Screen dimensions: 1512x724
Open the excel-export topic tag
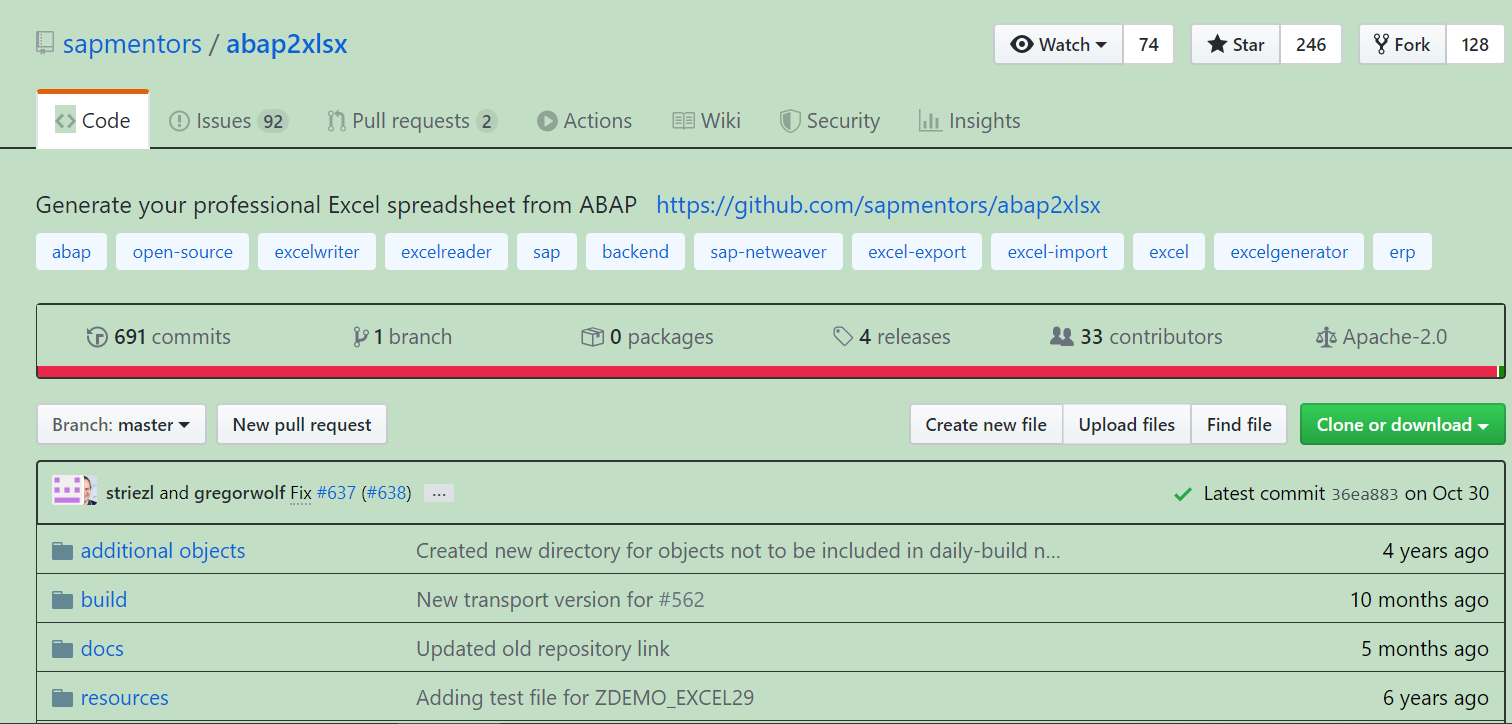tap(917, 252)
